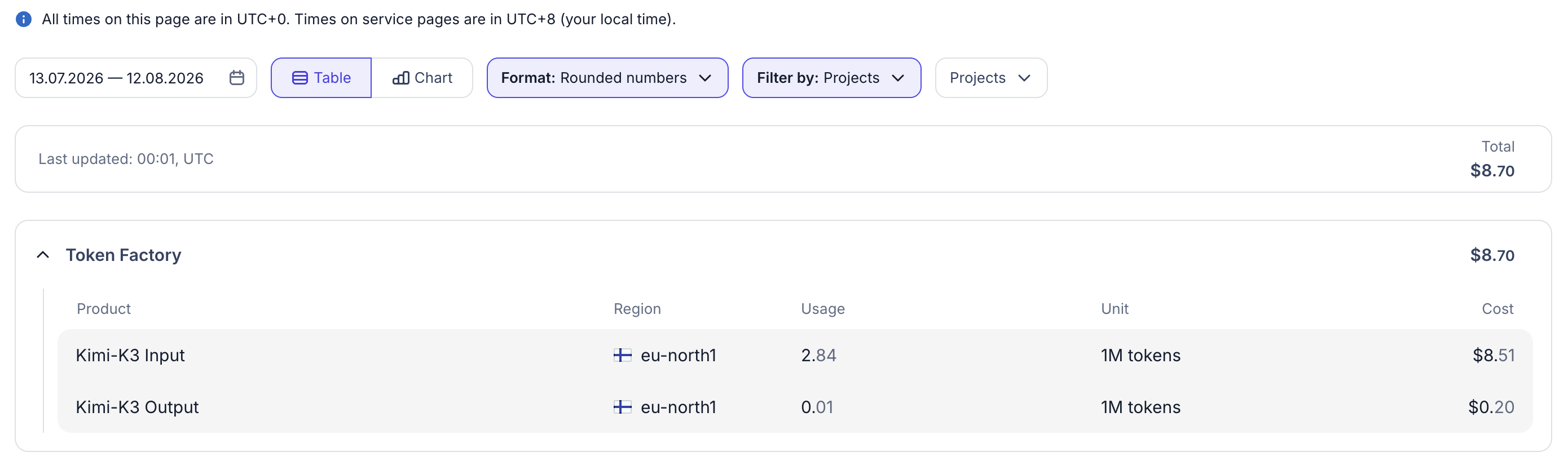Expand the Projects selector dropdown

pos(990,78)
